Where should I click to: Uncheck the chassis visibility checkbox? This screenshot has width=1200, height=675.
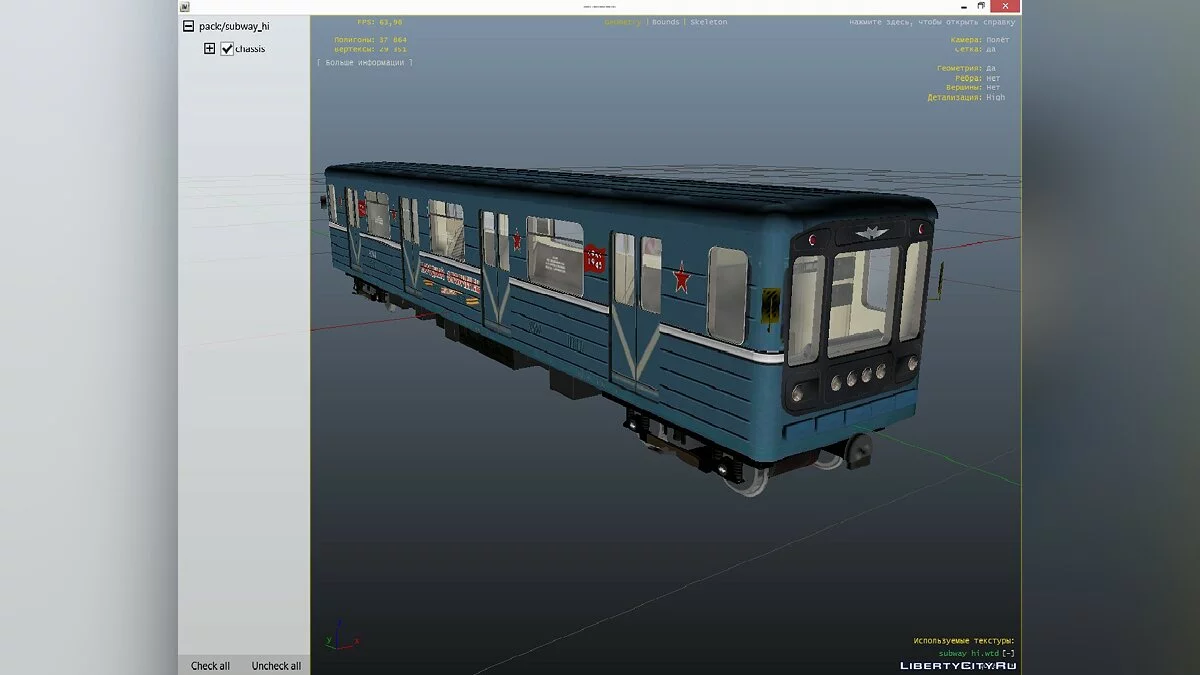(227, 48)
